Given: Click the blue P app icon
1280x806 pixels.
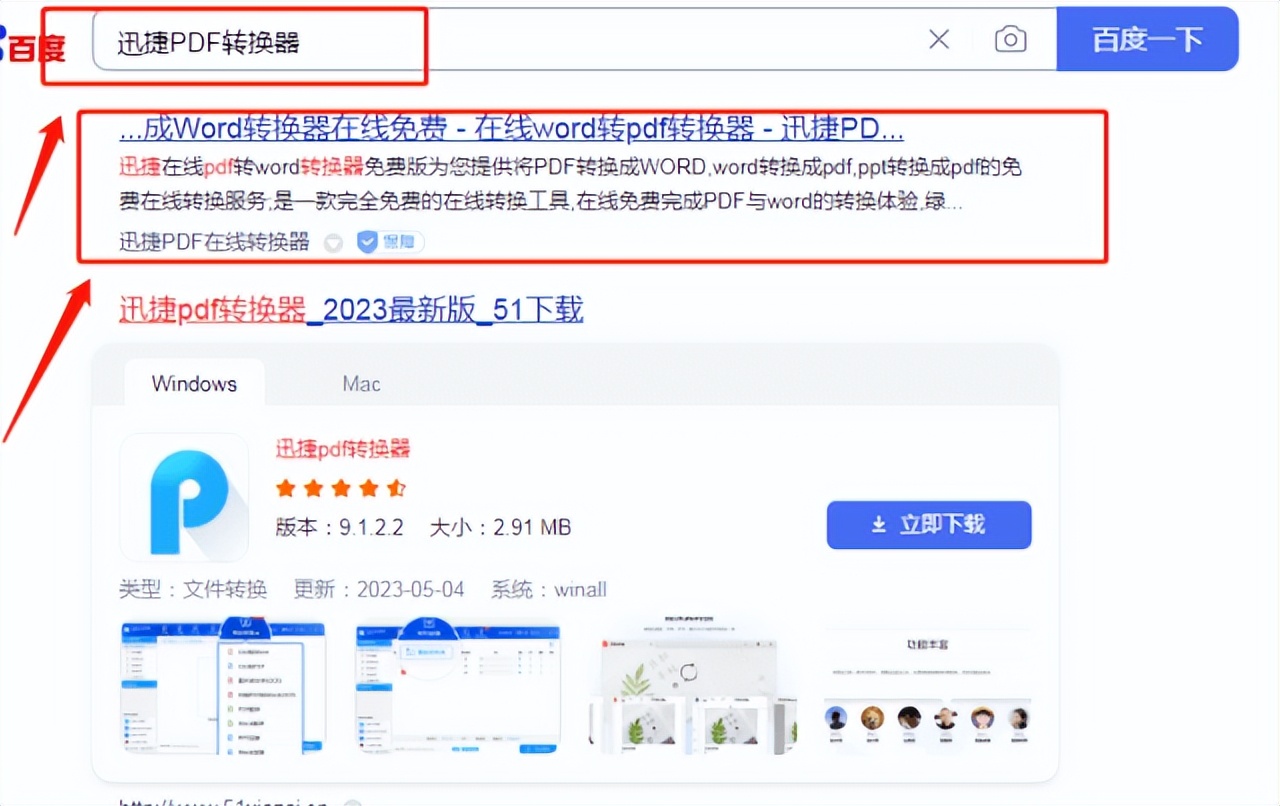Looking at the screenshot, I should (x=184, y=497).
